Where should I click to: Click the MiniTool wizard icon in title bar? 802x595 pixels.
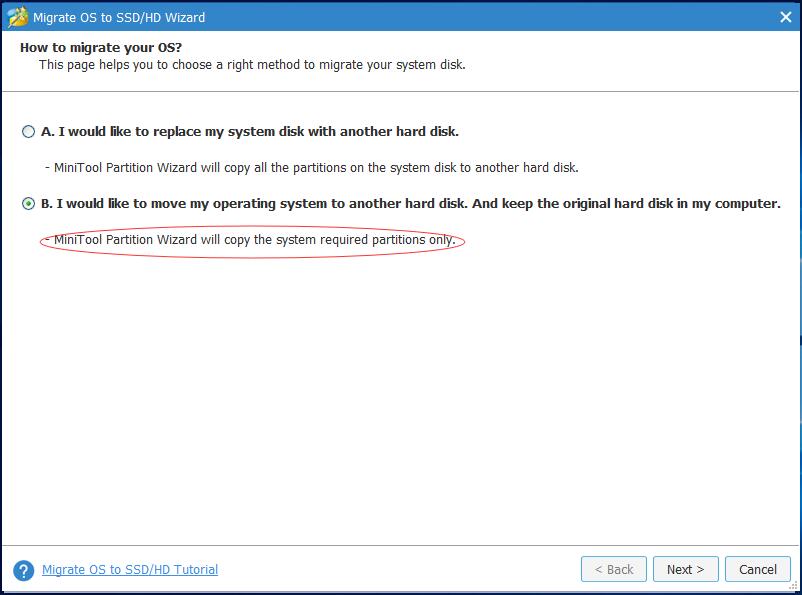pyautogui.click(x=17, y=17)
